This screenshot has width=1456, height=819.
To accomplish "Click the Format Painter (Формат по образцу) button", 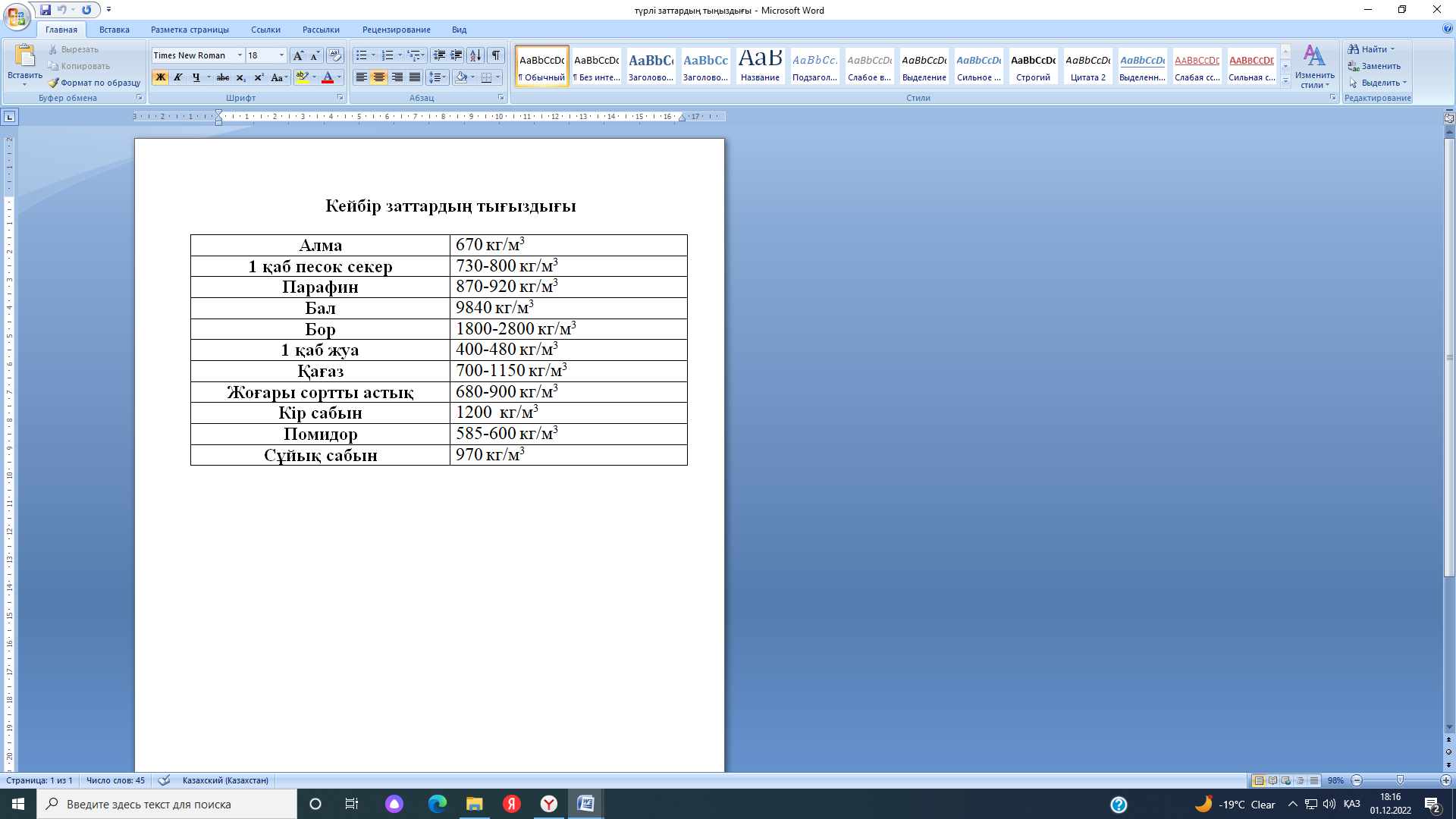I will pos(94,83).
